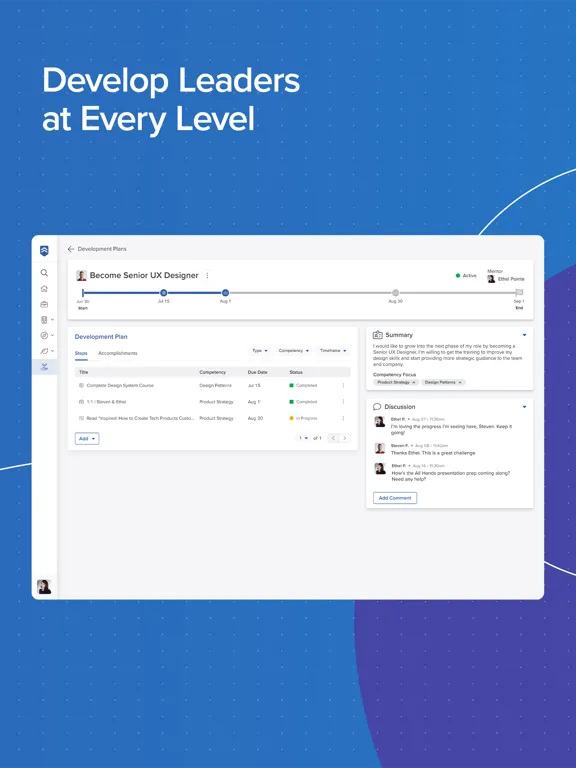The image size is (576, 768).
Task: Click the leaf-shaped sidebar icon
Action: click(44, 351)
